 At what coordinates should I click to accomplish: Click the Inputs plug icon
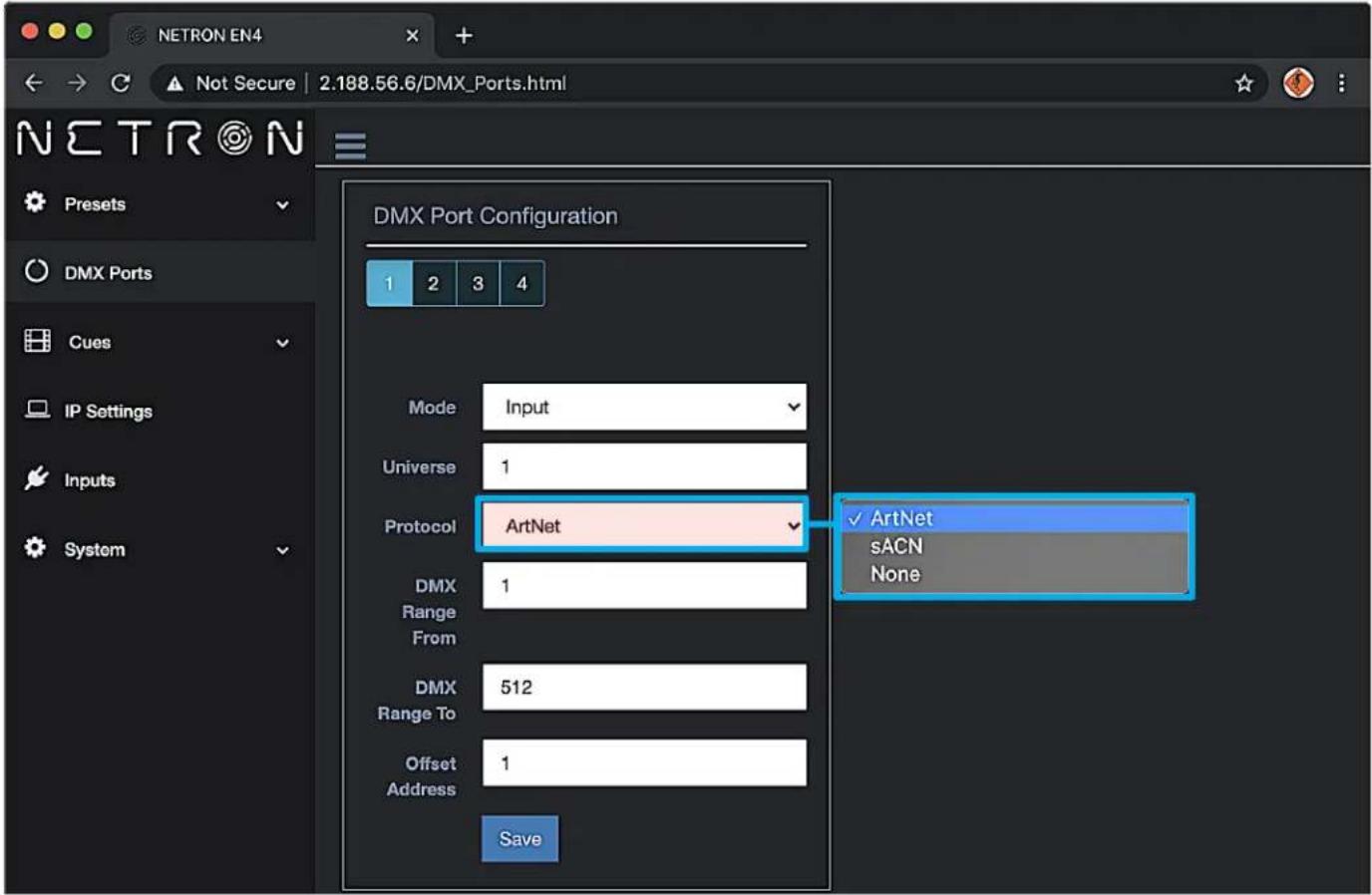pyautogui.click(x=36, y=478)
